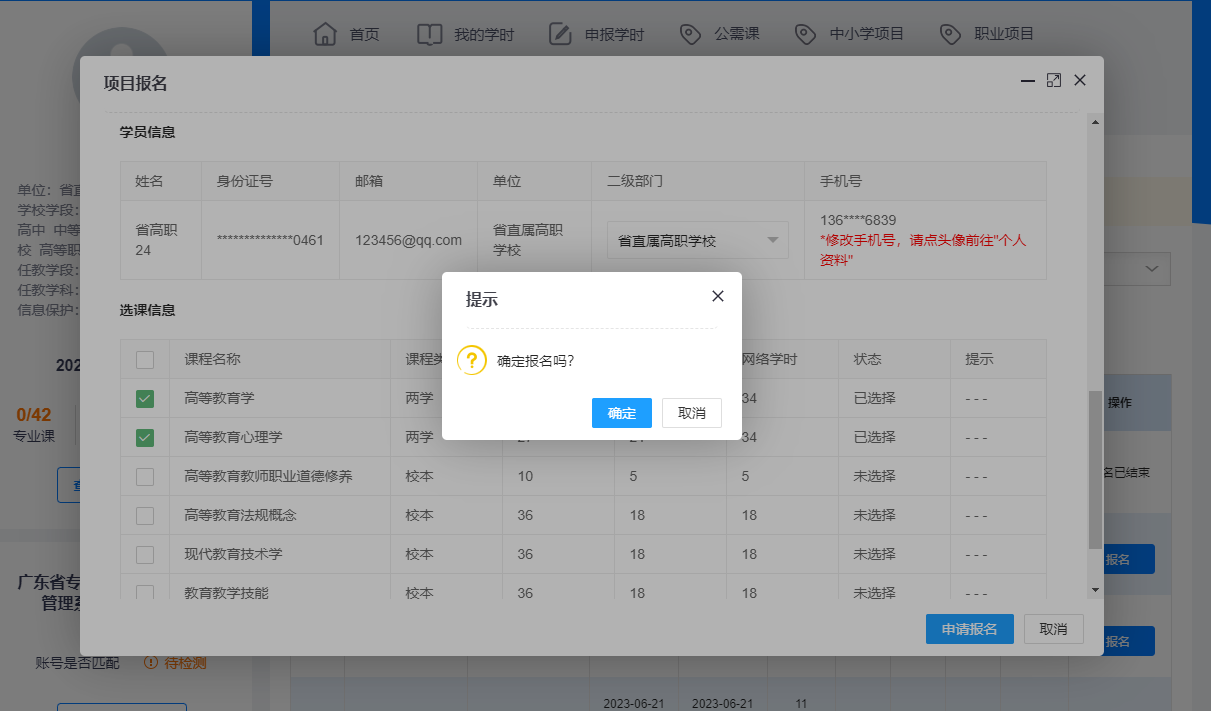Maximize the 项目报名 dialog window
Image resolution: width=1211 pixels, height=711 pixels.
click(1053, 81)
